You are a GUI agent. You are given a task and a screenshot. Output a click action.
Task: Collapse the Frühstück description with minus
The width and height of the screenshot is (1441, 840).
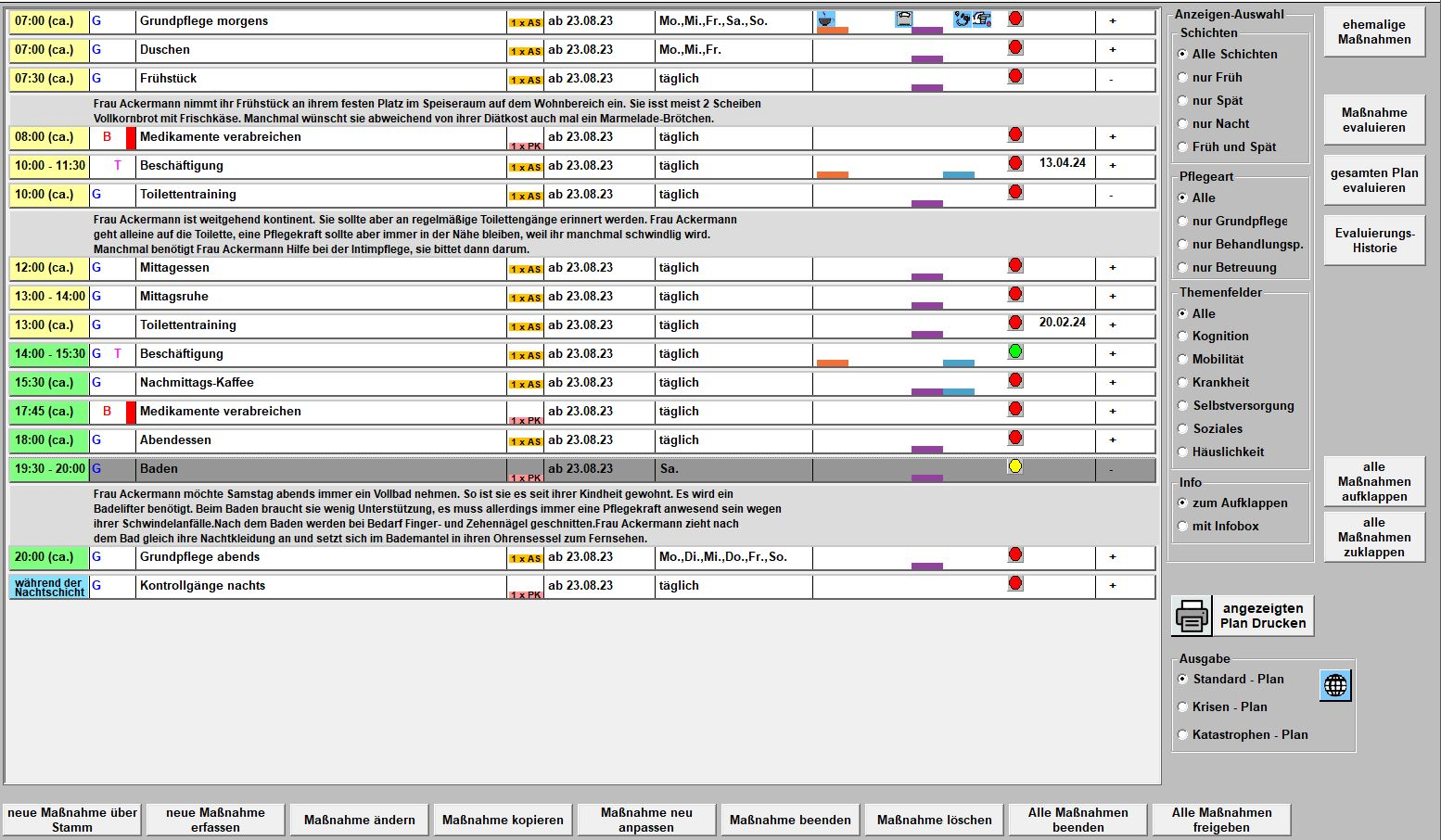pos(1112,80)
